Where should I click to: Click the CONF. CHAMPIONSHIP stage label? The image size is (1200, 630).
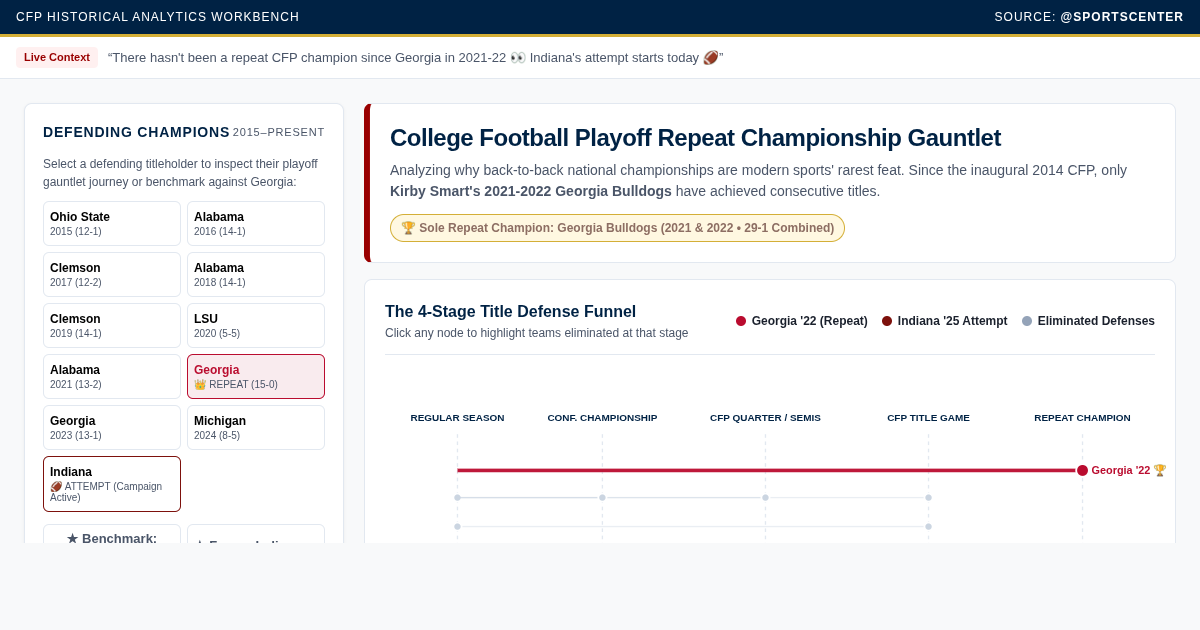tap(602, 418)
